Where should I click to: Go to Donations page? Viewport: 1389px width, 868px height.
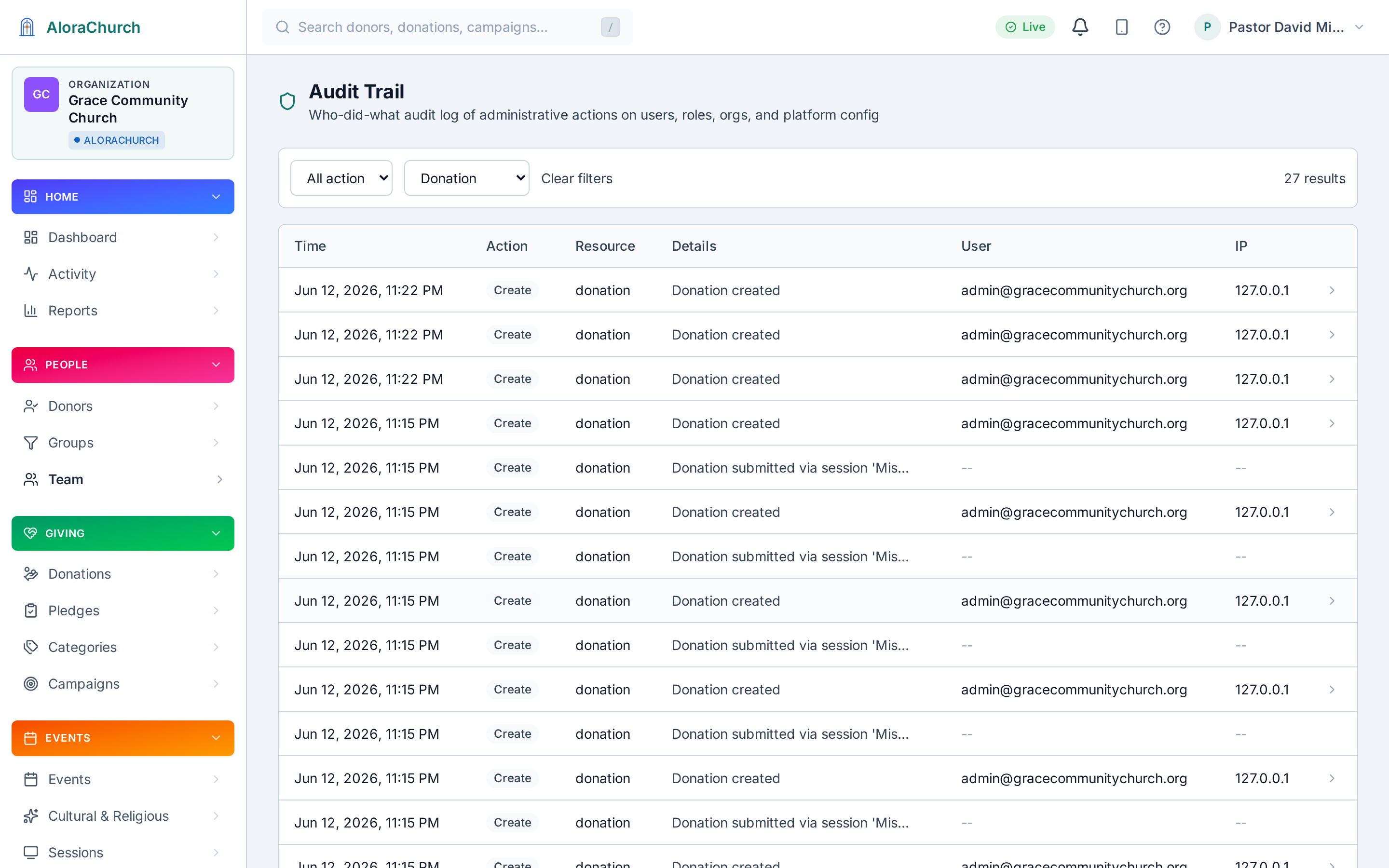coord(123,574)
